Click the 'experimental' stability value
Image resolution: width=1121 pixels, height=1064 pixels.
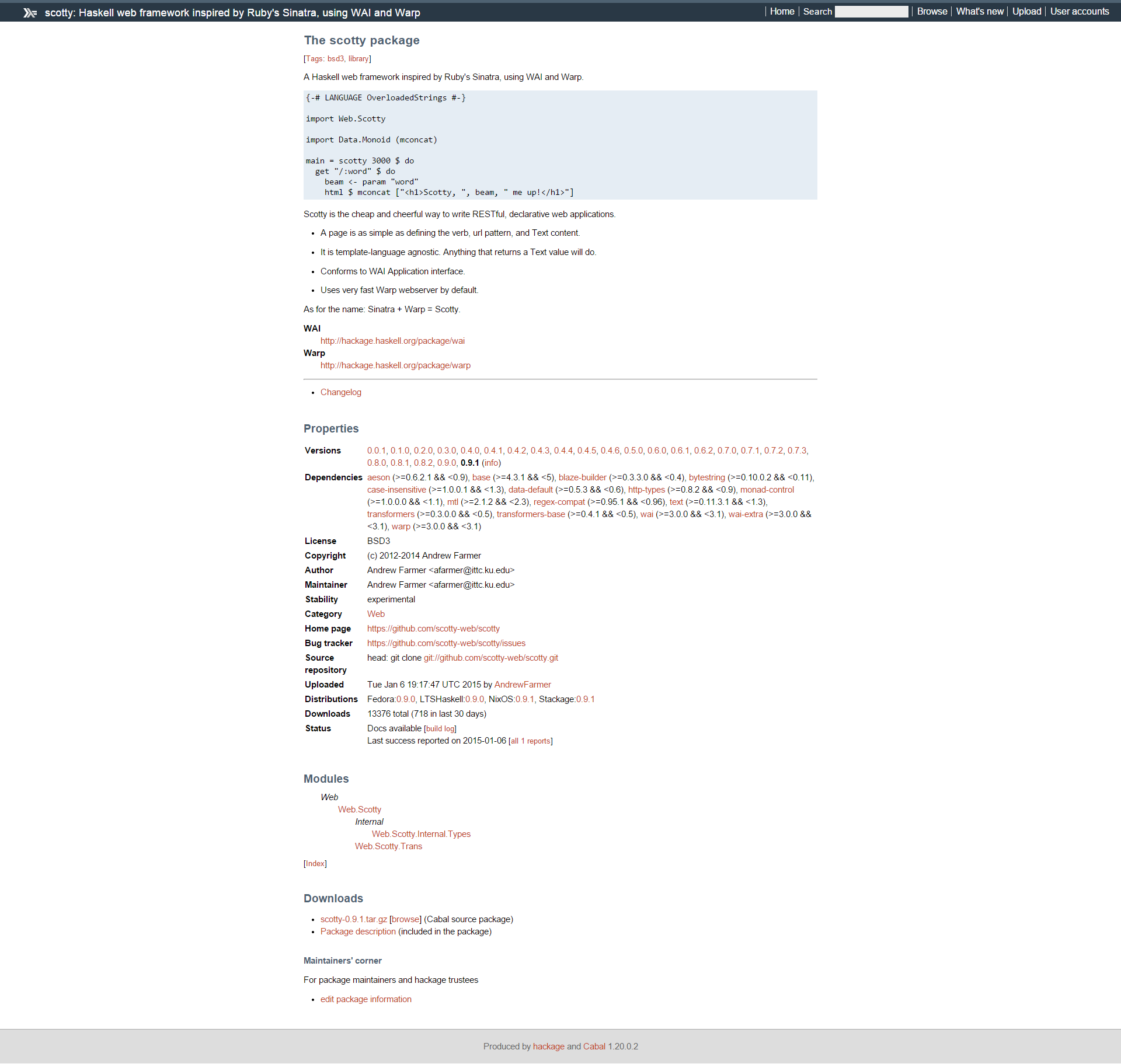pos(391,599)
